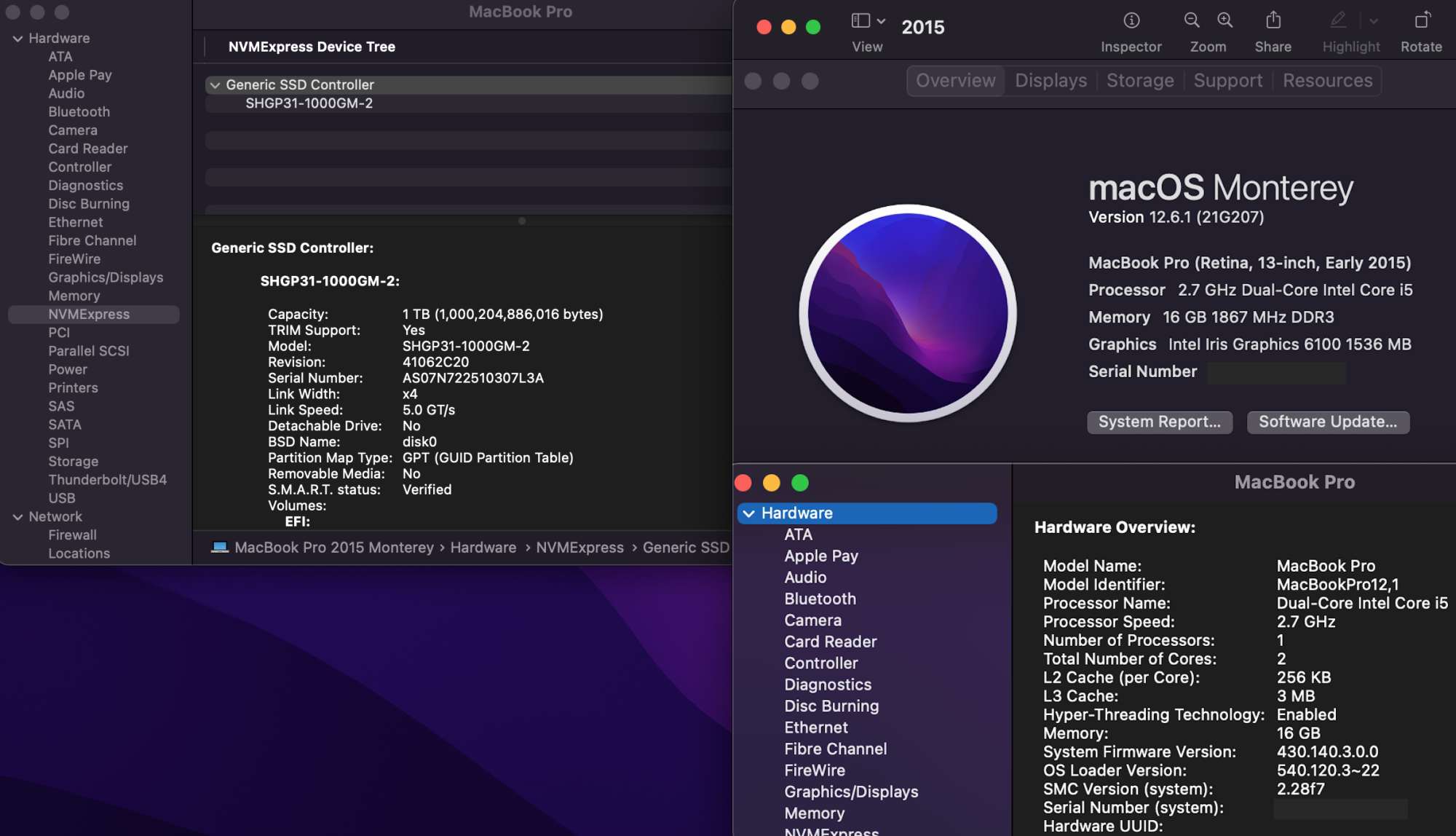Click the pane divider handle dot
The image size is (1456, 836).
tap(521, 221)
